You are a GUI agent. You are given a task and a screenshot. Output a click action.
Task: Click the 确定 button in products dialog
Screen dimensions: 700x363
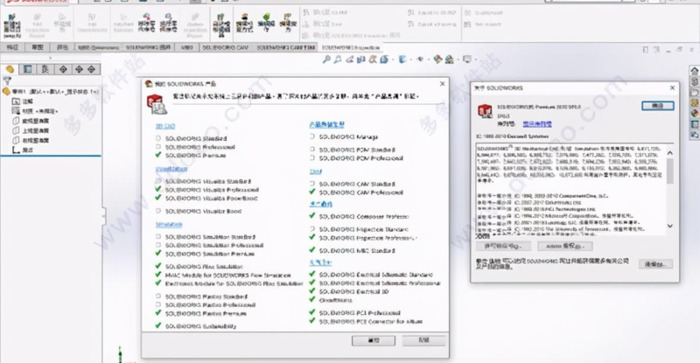[x=374, y=341]
